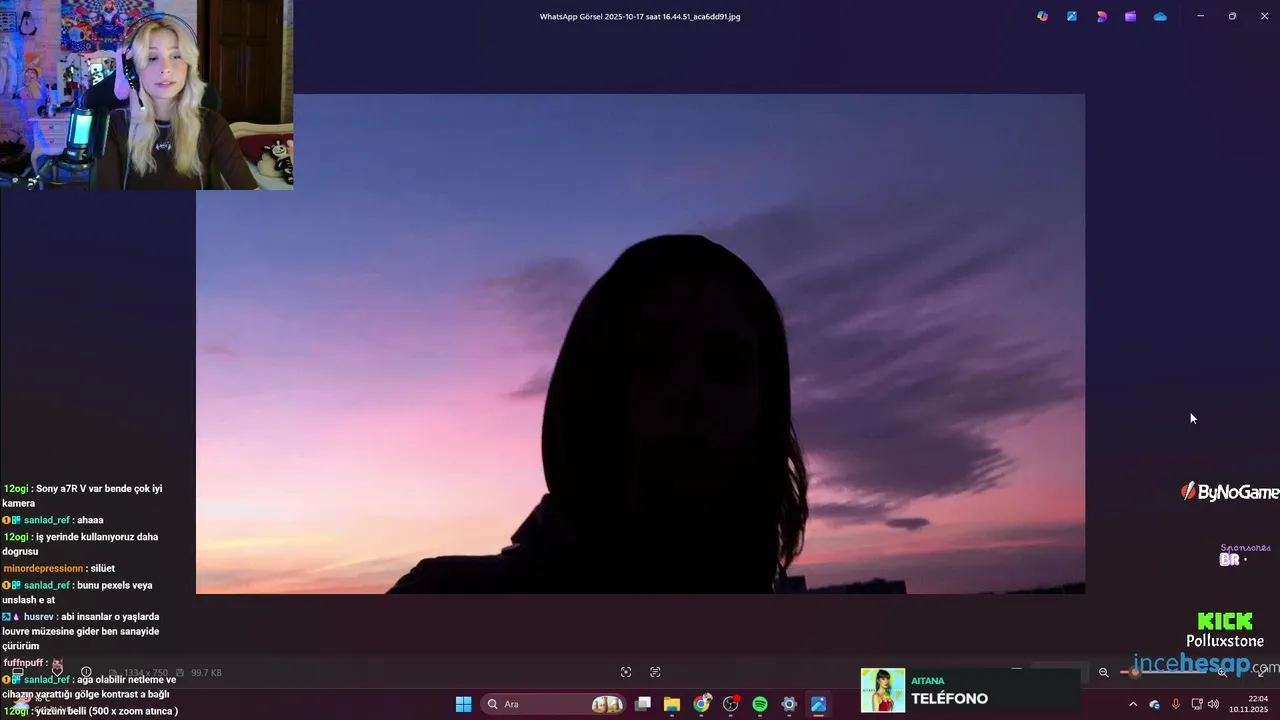Click the zoom out magnifier icon
1280x720 pixels.
point(1104,672)
